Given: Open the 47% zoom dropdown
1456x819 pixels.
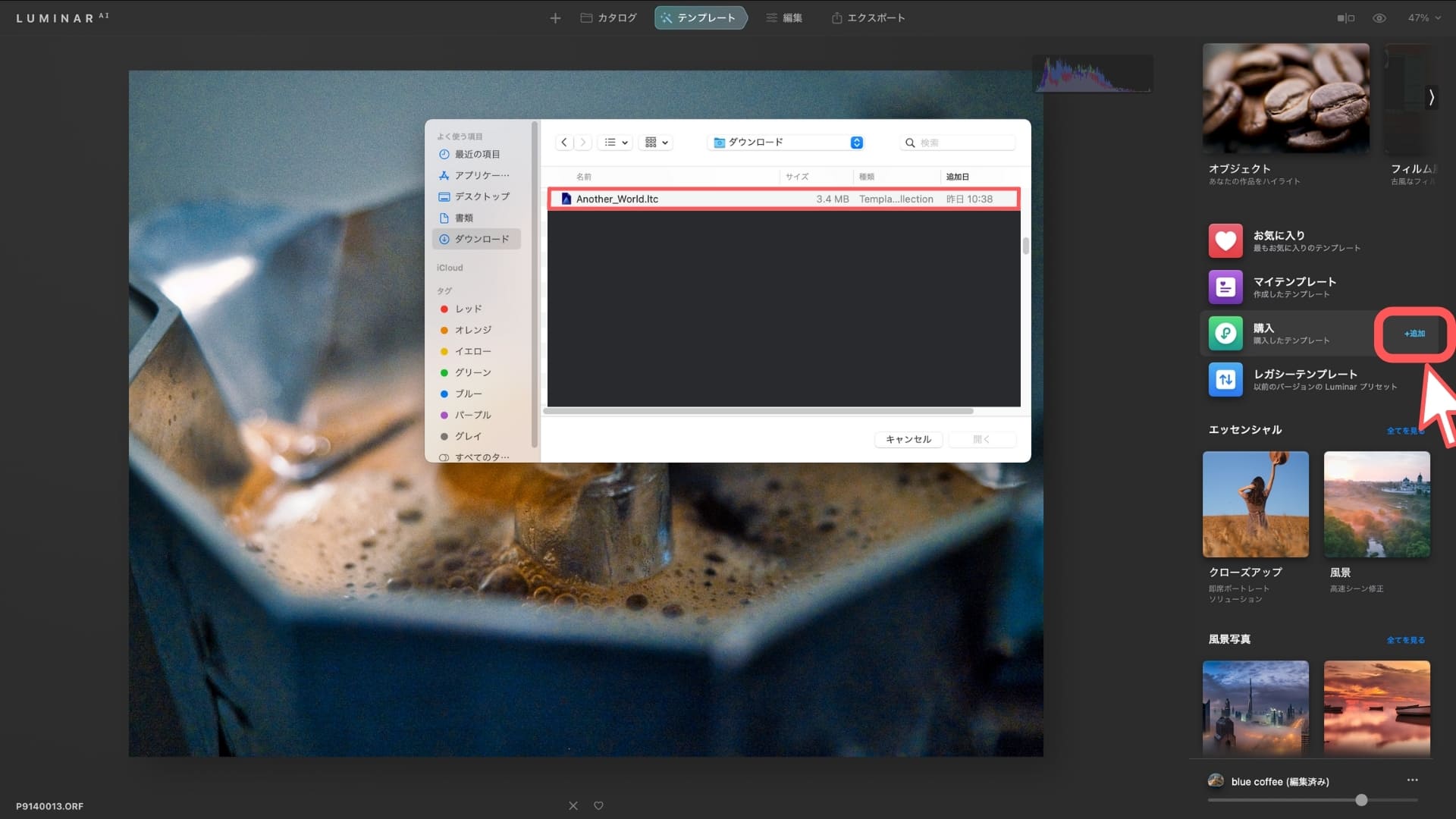Looking at the screenshot, I should 1423,17.
